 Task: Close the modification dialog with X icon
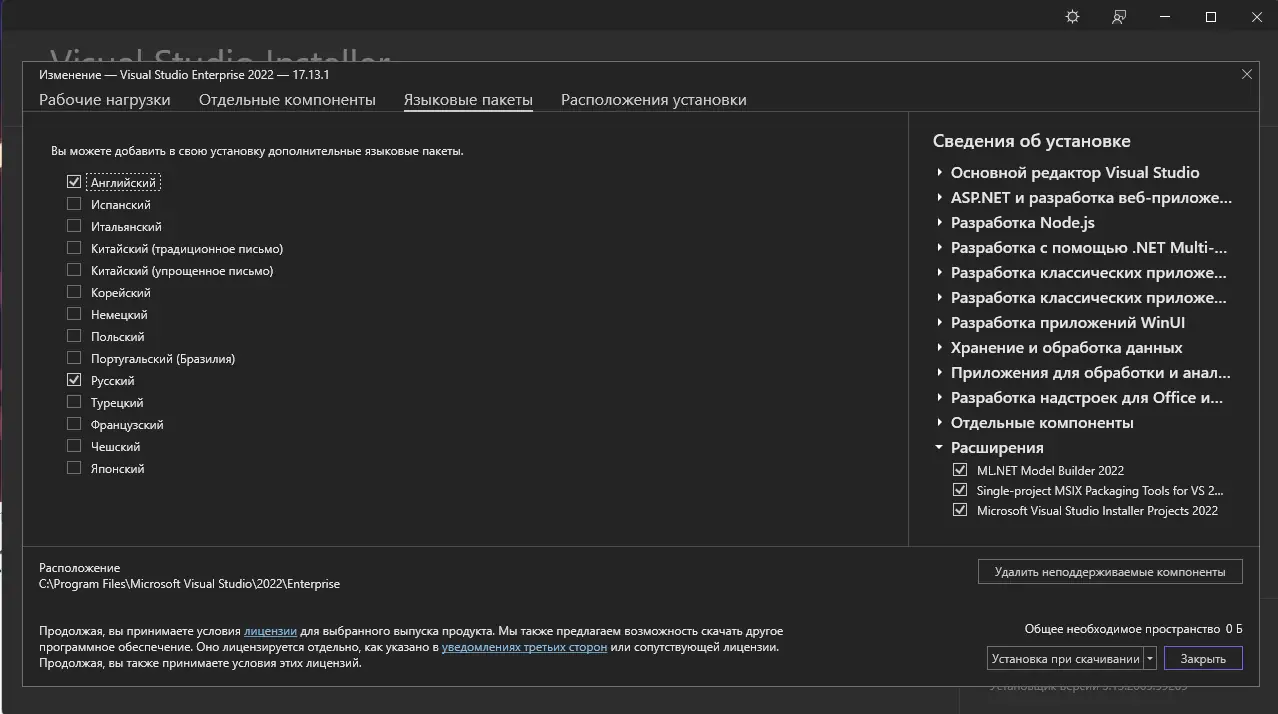[x=1246, y=74]
